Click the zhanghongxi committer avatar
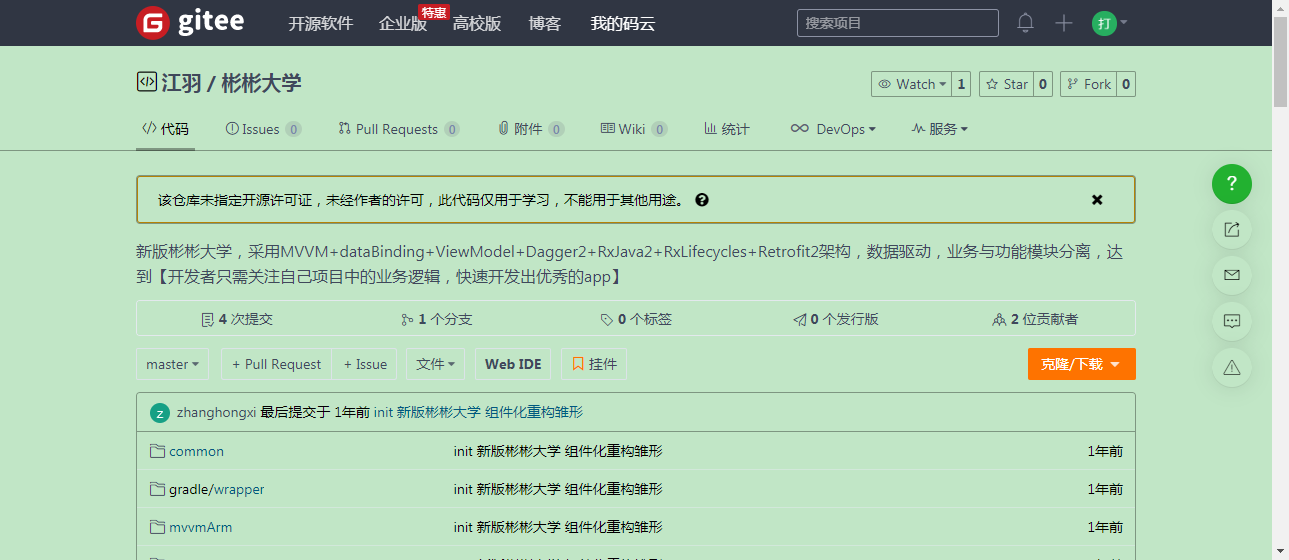 (x=160, y=413)
